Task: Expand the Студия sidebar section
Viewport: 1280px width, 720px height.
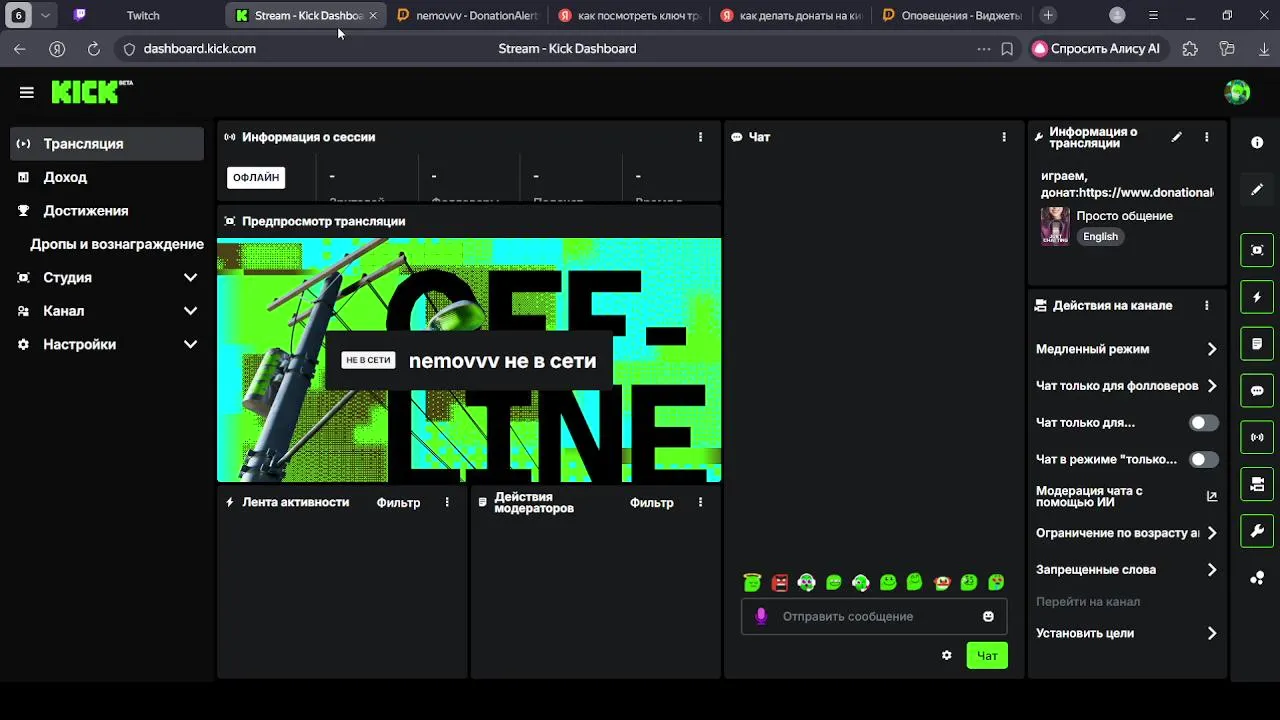Action: click(x=107, y=278)
